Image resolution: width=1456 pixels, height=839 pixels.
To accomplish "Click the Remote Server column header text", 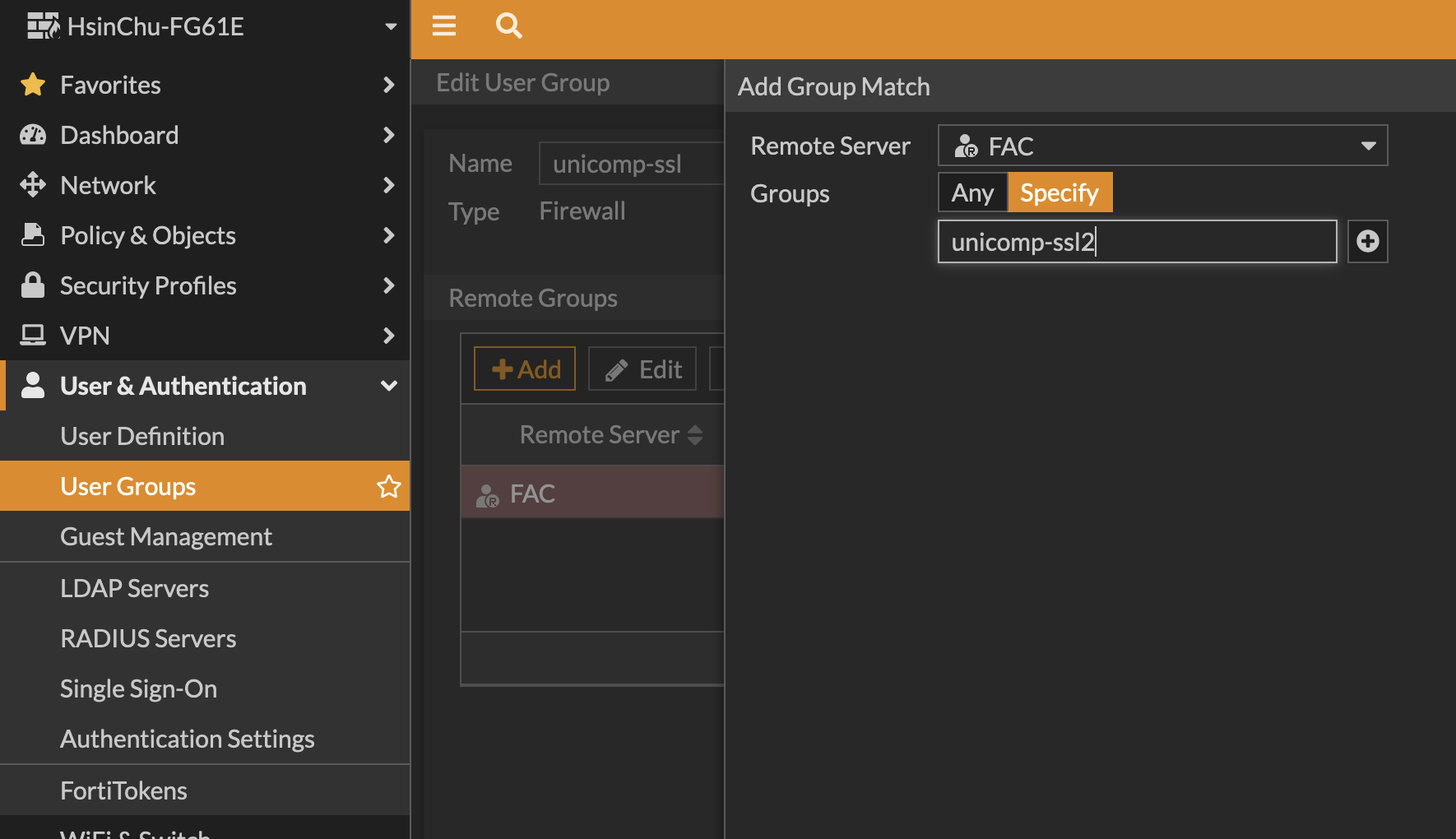I will click(600, 435).
